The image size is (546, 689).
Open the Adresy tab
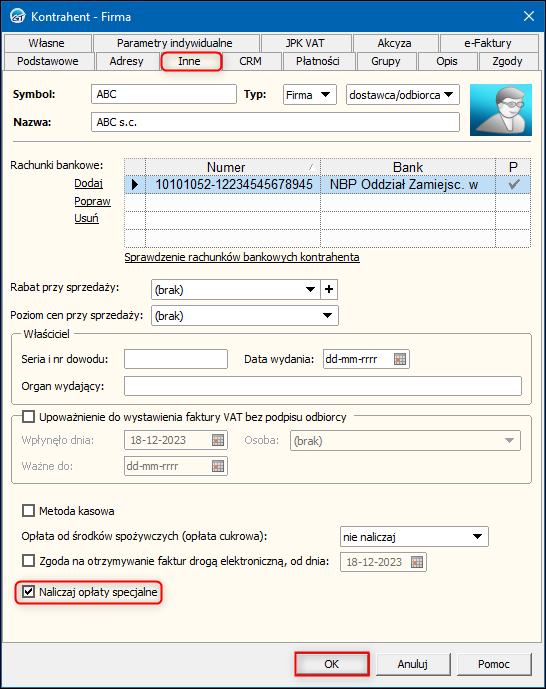(127, 61)
